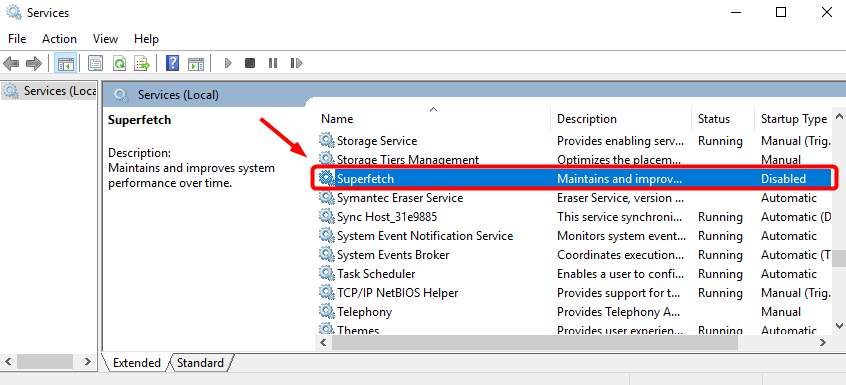Sort by the Startup Type column header
Screen dimensions: 846x385
point(793,119)
